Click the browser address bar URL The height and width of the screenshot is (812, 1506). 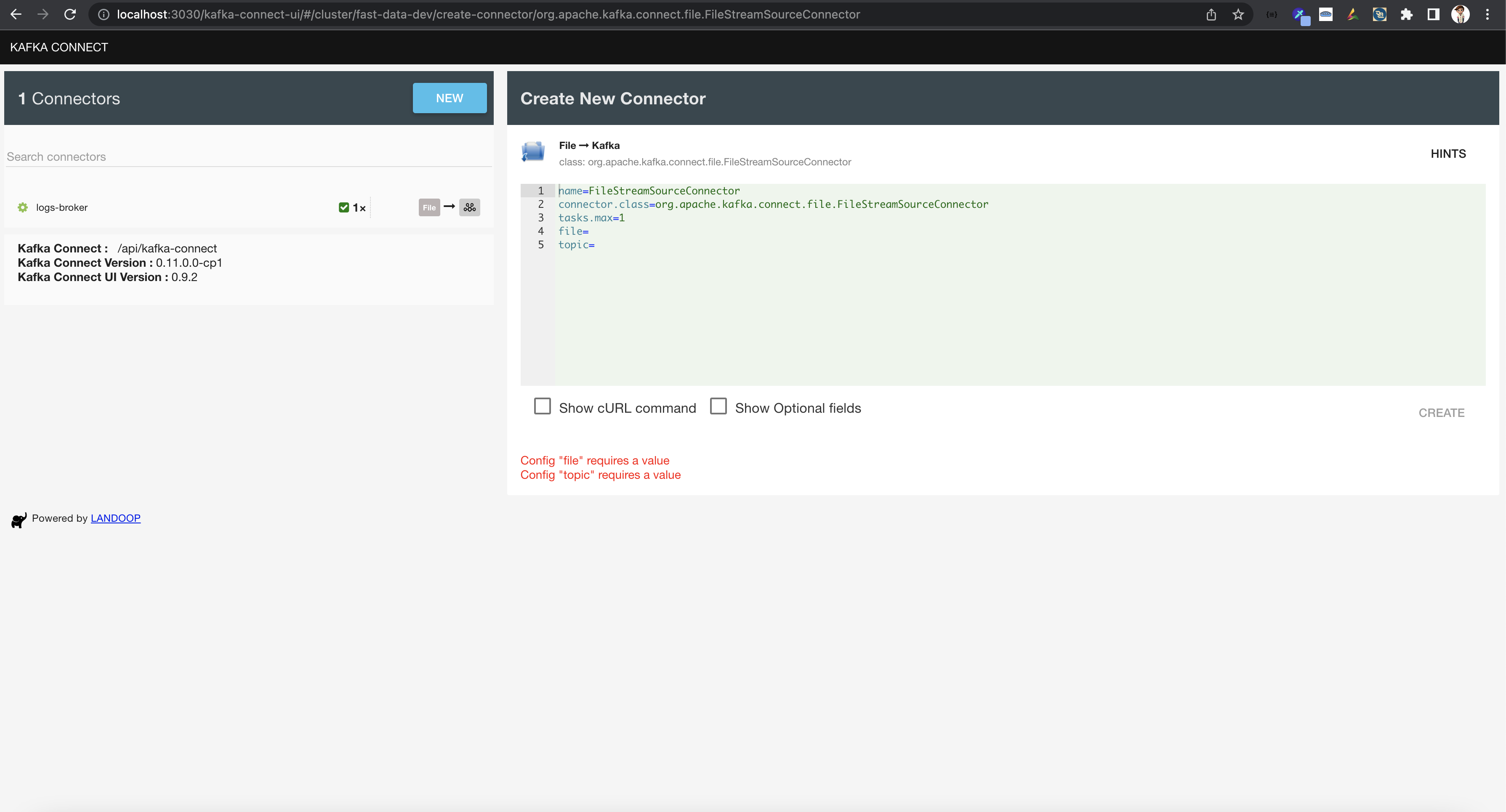tap(488, 15)
